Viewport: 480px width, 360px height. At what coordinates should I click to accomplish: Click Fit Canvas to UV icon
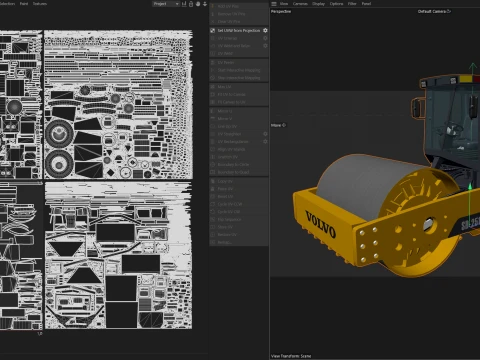point(213,102)
